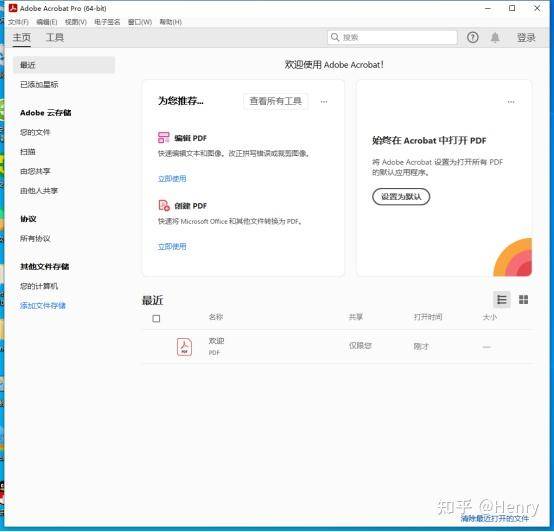Select 最近 in the sidebar
Viewport: 554px width, 532px height.
[x=64, y=65]
